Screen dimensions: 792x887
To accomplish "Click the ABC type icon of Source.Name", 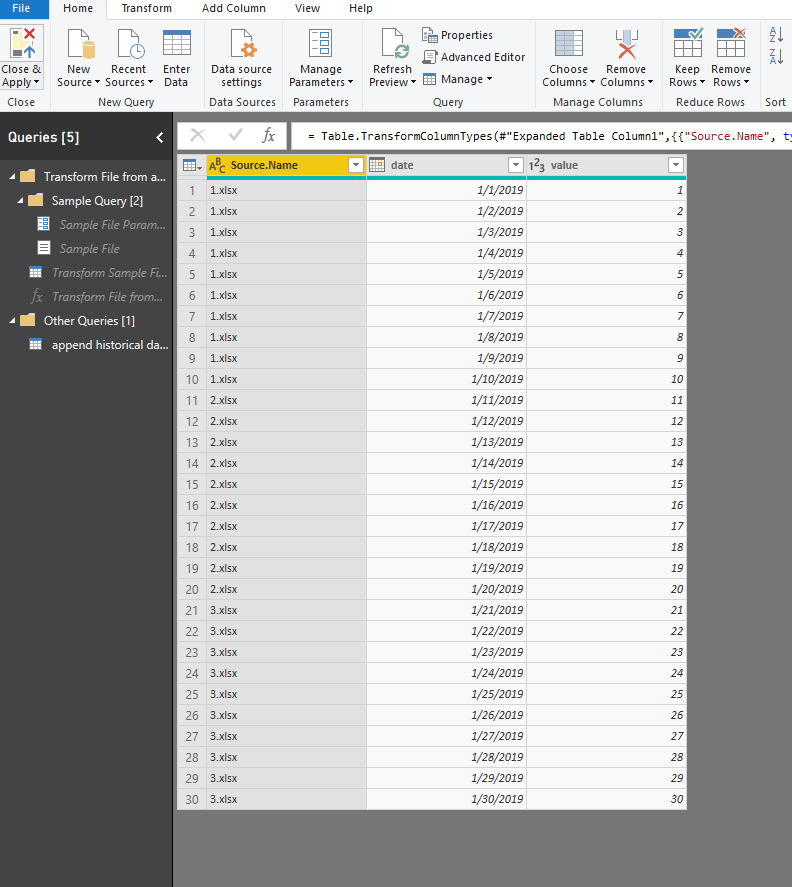I will (217, 165).
